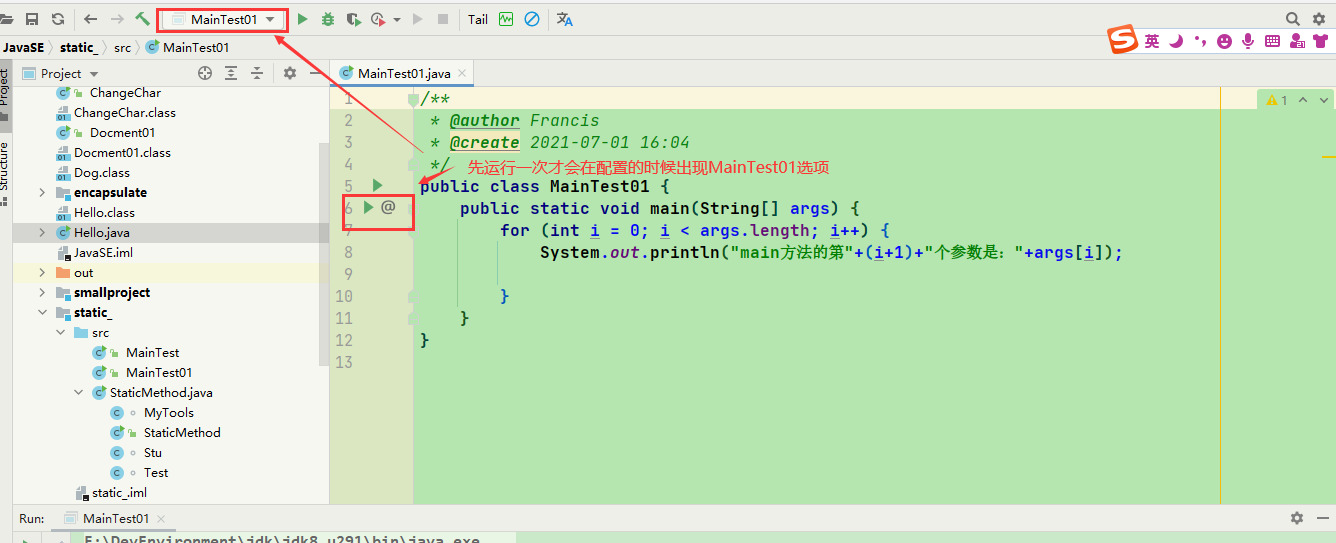This screenshot has width=1336, height=543.
Task: Select ChangeChar class in the project tree
Action: click(x=125, y=93)
